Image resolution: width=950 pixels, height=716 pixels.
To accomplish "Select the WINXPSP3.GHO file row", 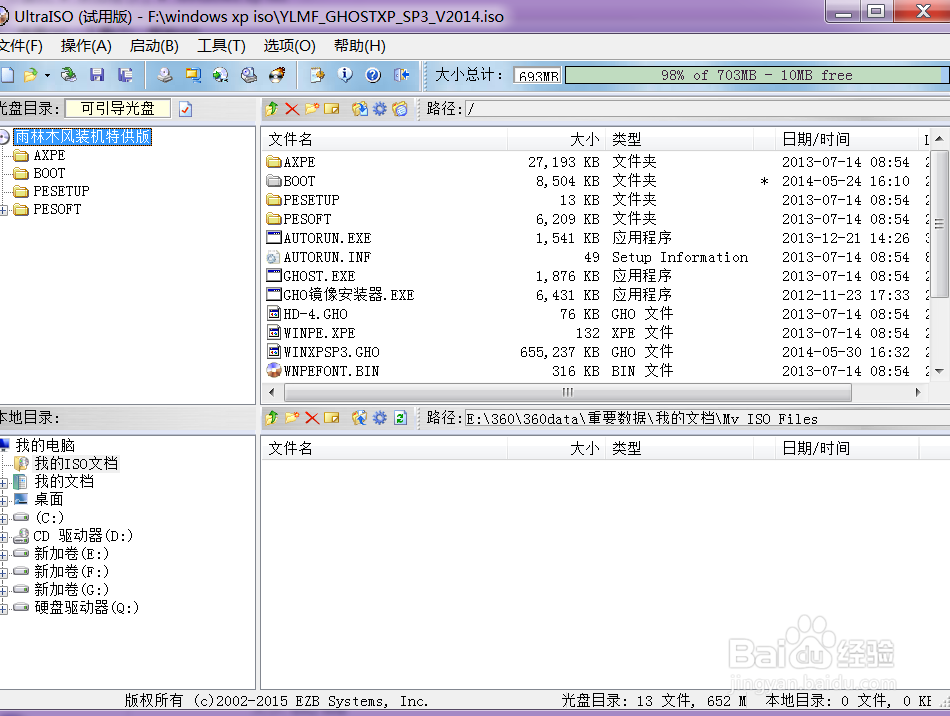I will pyautogui.click(x=597, y=352).
